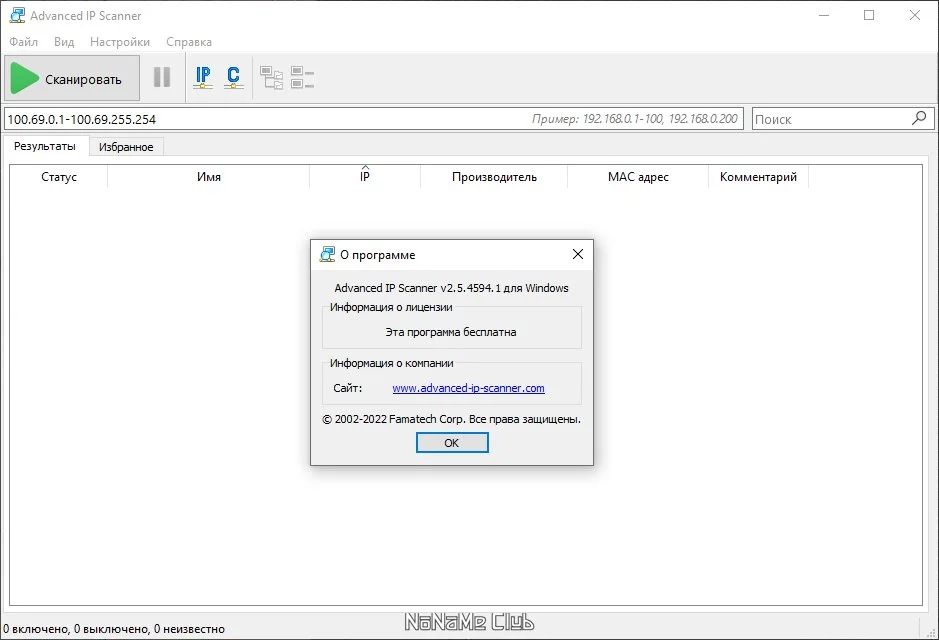The width and height of the screenshot is (939, 640).
Task: Click the Advanced IP Scanner title bar icon
Action: point(17,15)
